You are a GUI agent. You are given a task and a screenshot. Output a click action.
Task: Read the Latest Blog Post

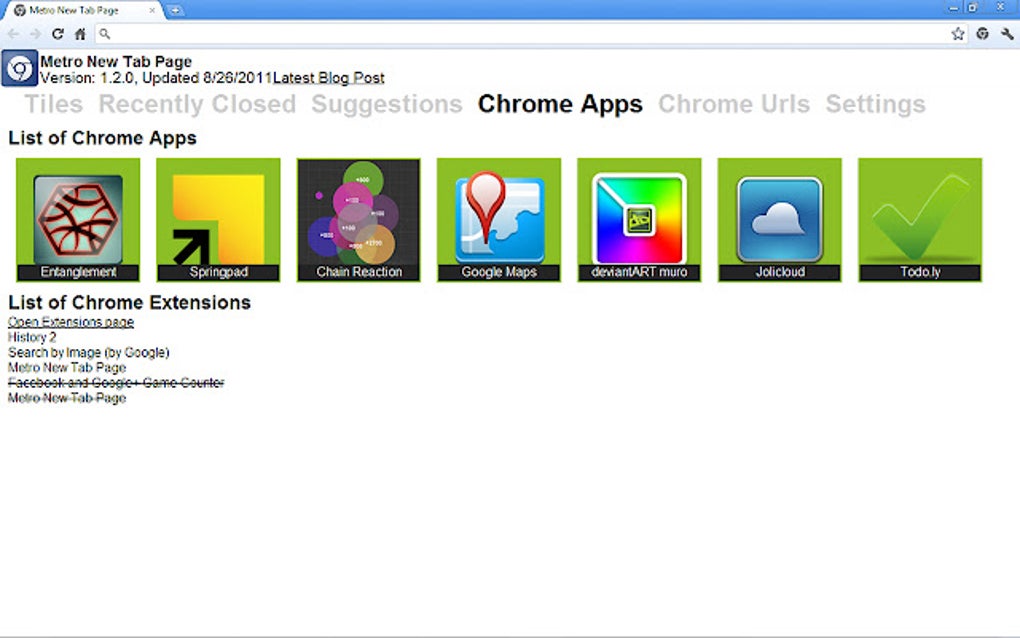pos(328,77)
